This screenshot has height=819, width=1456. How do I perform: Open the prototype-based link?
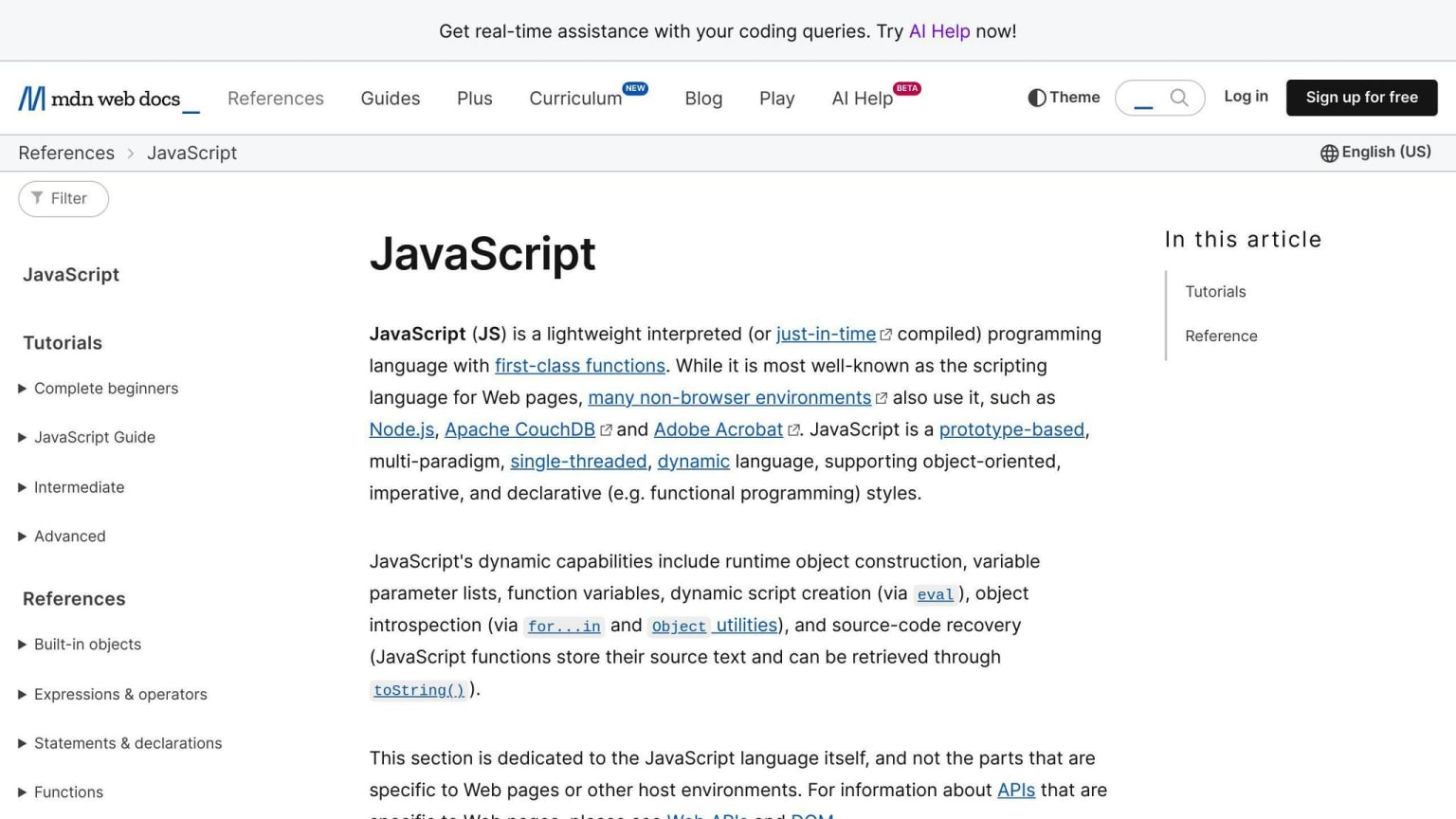point(1011,430)
